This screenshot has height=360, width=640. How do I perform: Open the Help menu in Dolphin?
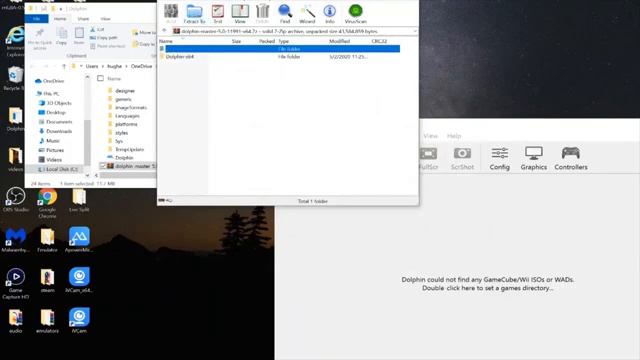pos(453,136)
